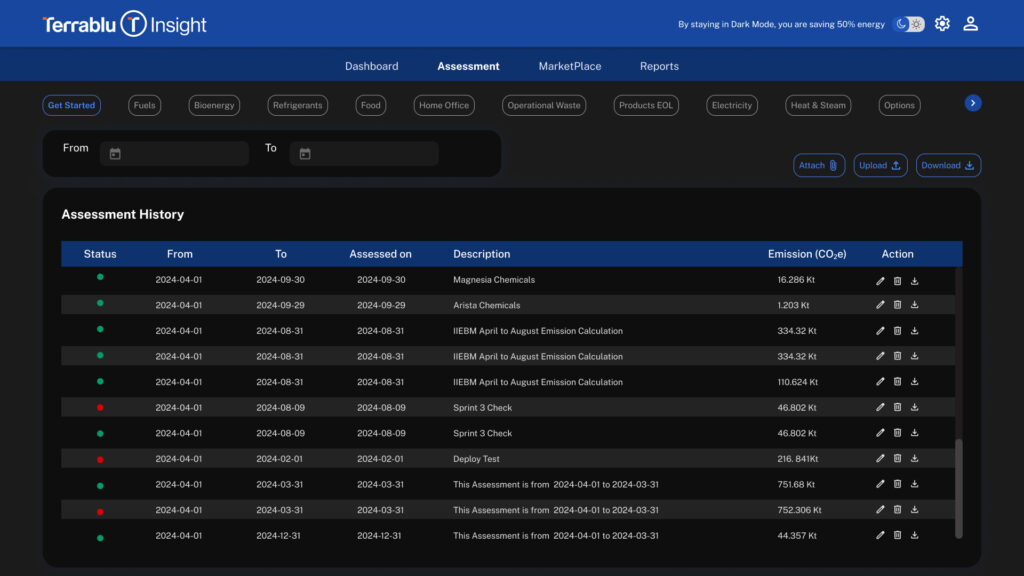Open the To date picker

pyautogui.click(x=305, y=154)
